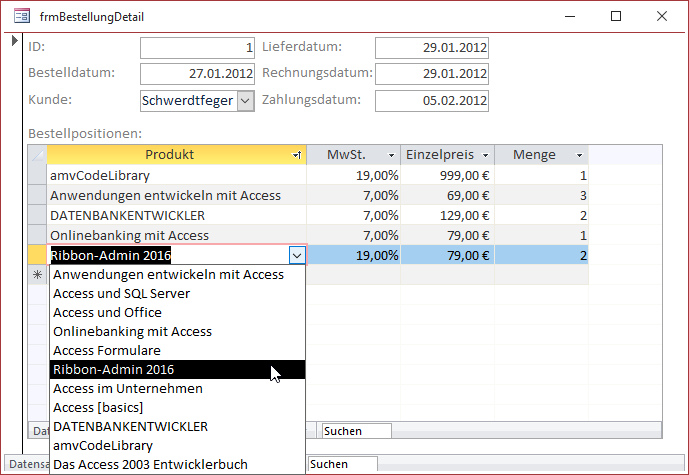Click the subform Suchen search box
This screenshot has width=689, height=475.
[356, 431]
